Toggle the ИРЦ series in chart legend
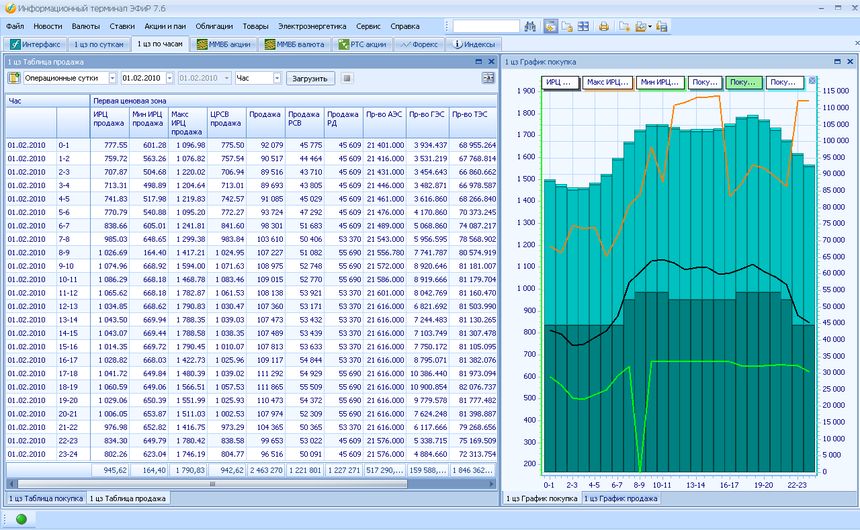This screenshot has width=860, height=530. click(x=560, y=82)
